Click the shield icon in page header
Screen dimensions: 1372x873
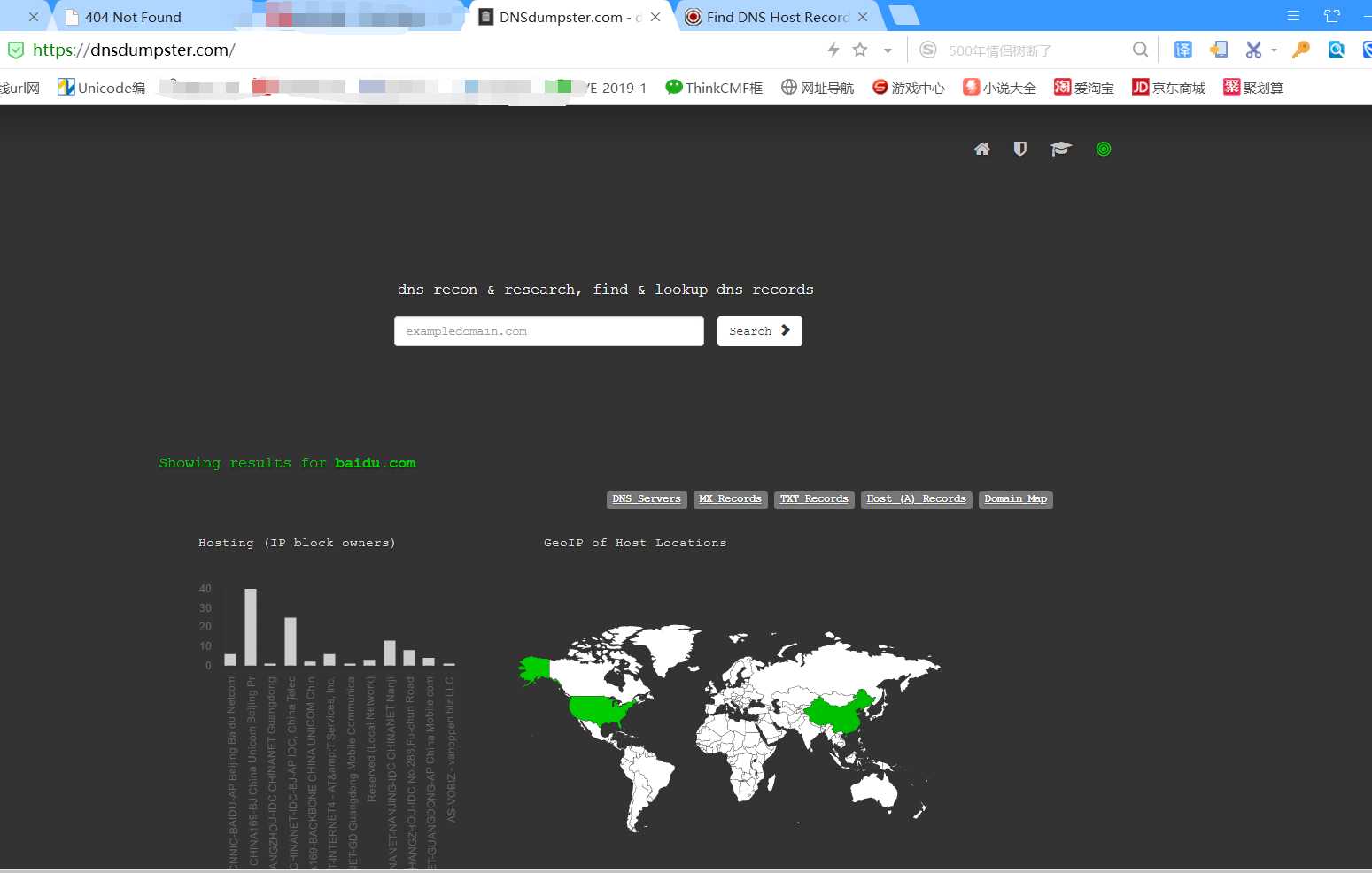1020,149
